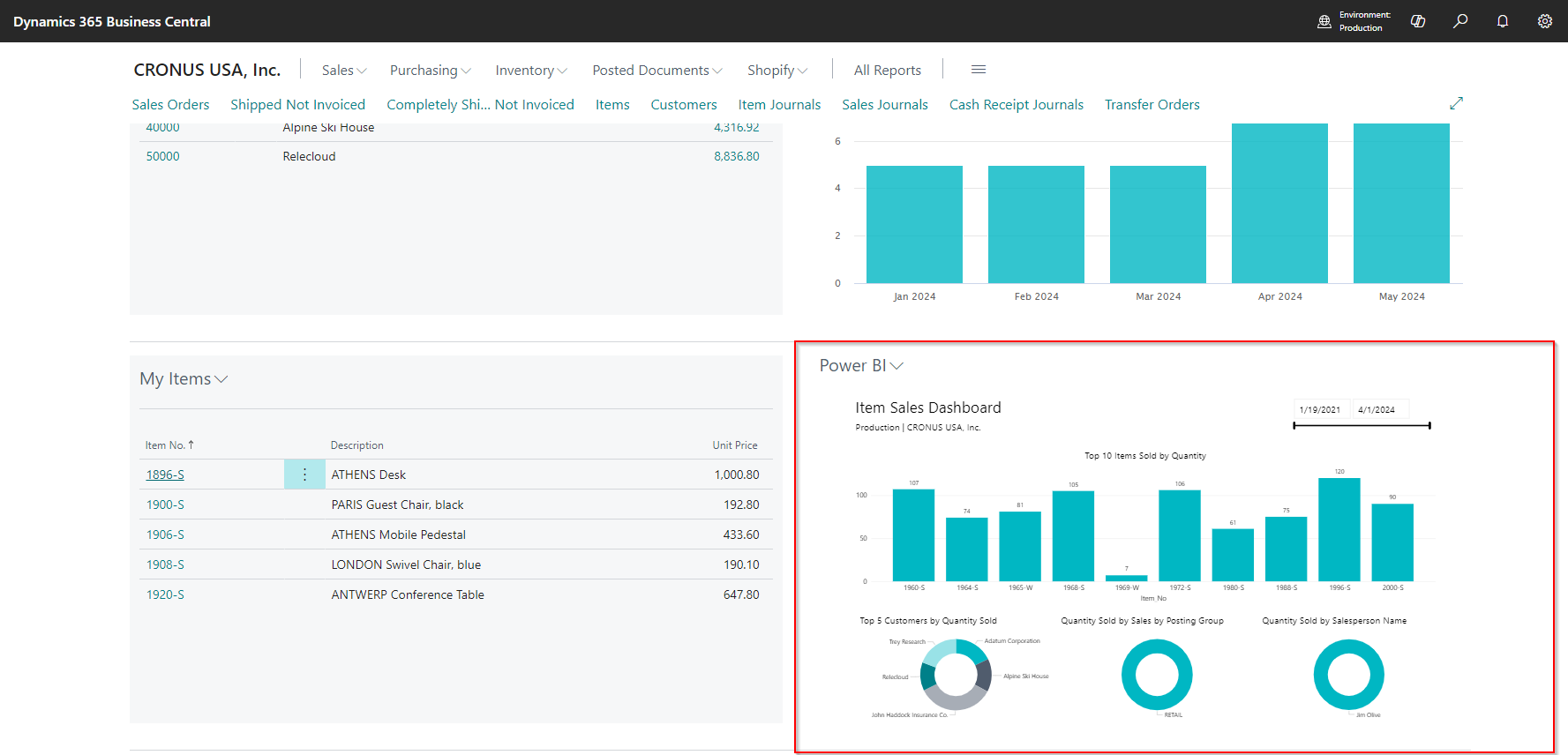Open Completely Shipped Not Invoiced list

click(x=480, y=104)
